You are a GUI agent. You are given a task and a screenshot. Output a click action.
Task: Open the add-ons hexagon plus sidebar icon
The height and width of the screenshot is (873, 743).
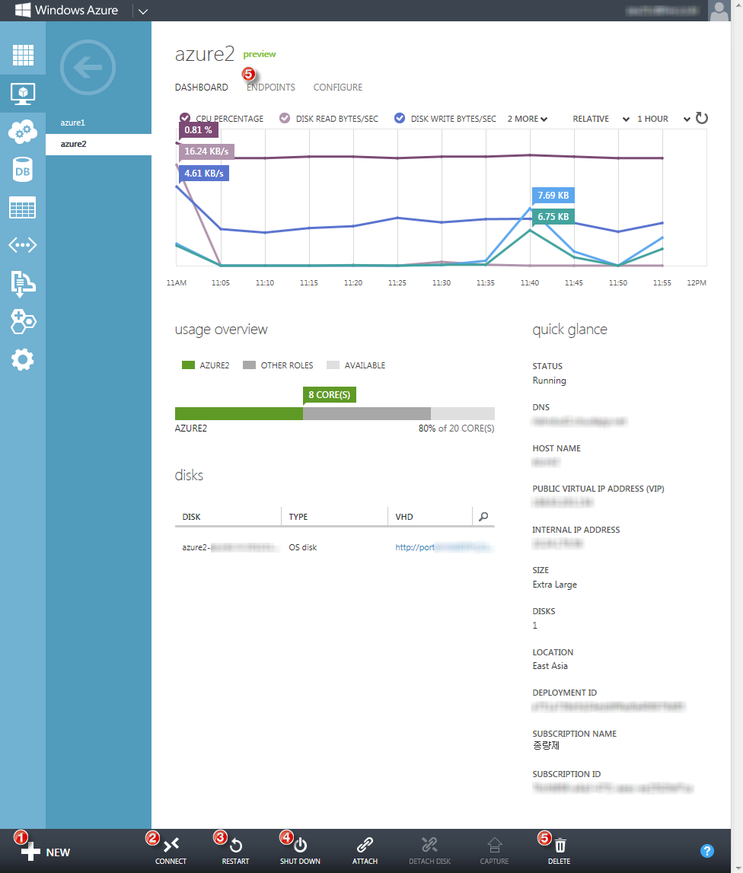pyautogui.click(x=23, y=321)
